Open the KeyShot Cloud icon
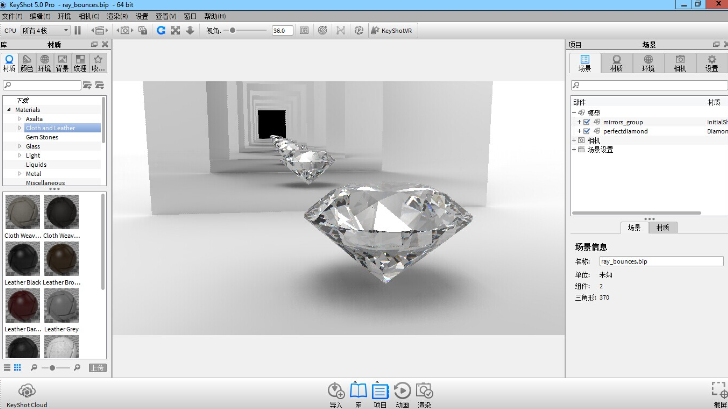Image resolution: width=728 pixels, height=409 pixels. [x=26, y=391]
